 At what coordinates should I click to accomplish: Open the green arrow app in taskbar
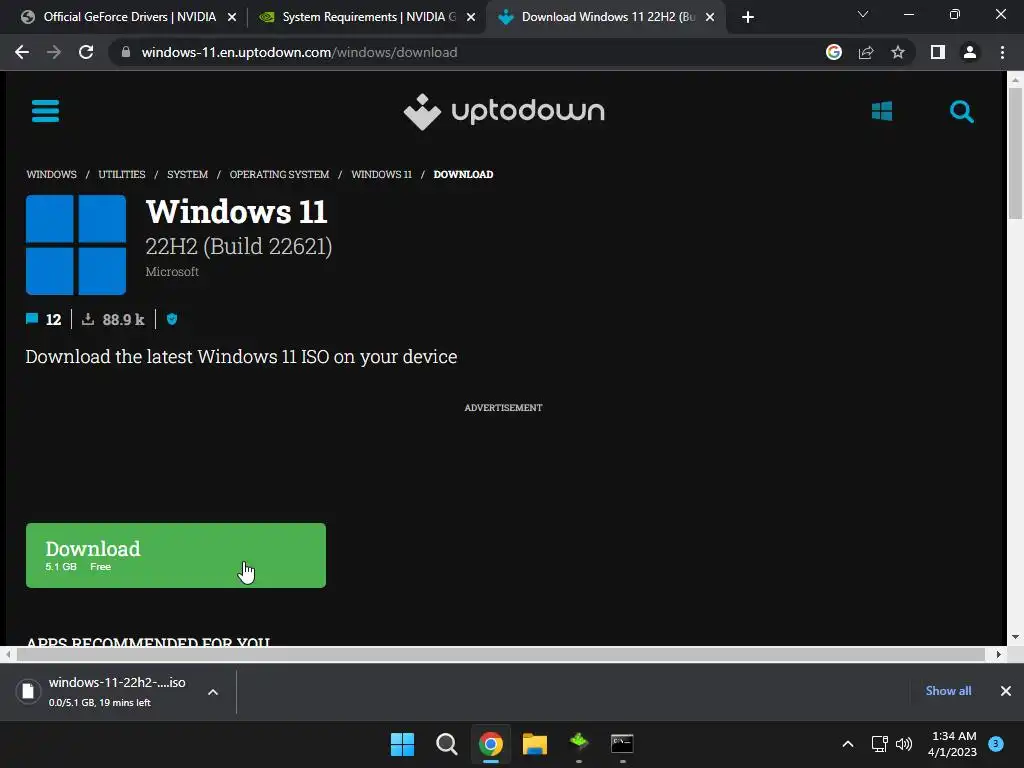[x=579, y=744]
